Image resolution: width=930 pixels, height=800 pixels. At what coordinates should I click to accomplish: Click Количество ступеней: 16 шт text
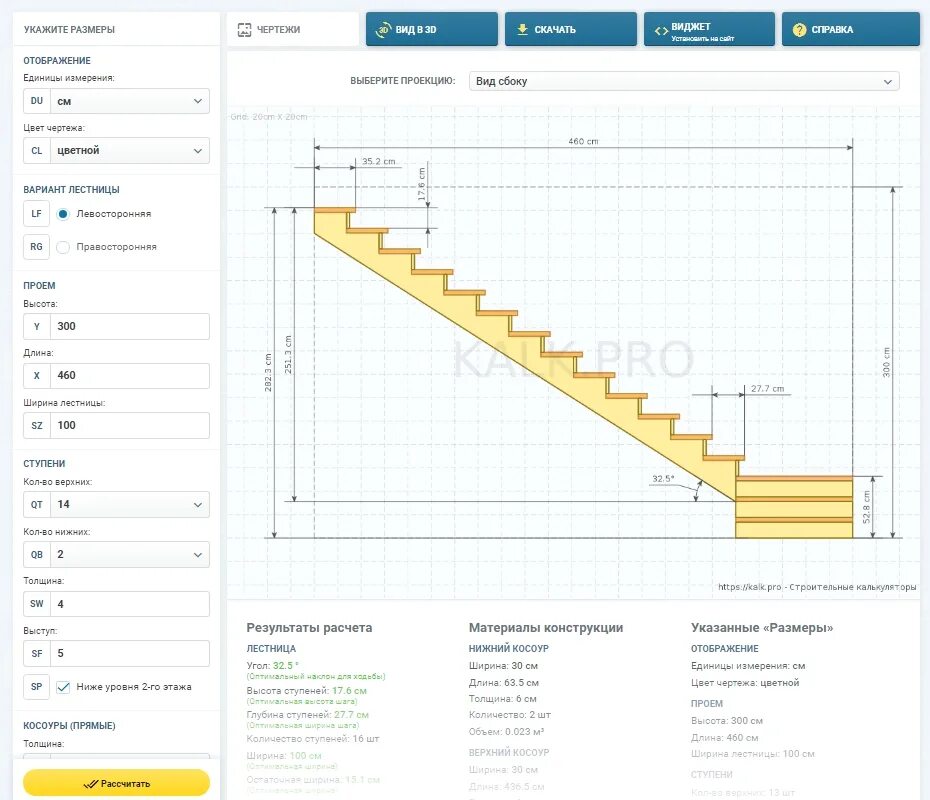(313, 738)
